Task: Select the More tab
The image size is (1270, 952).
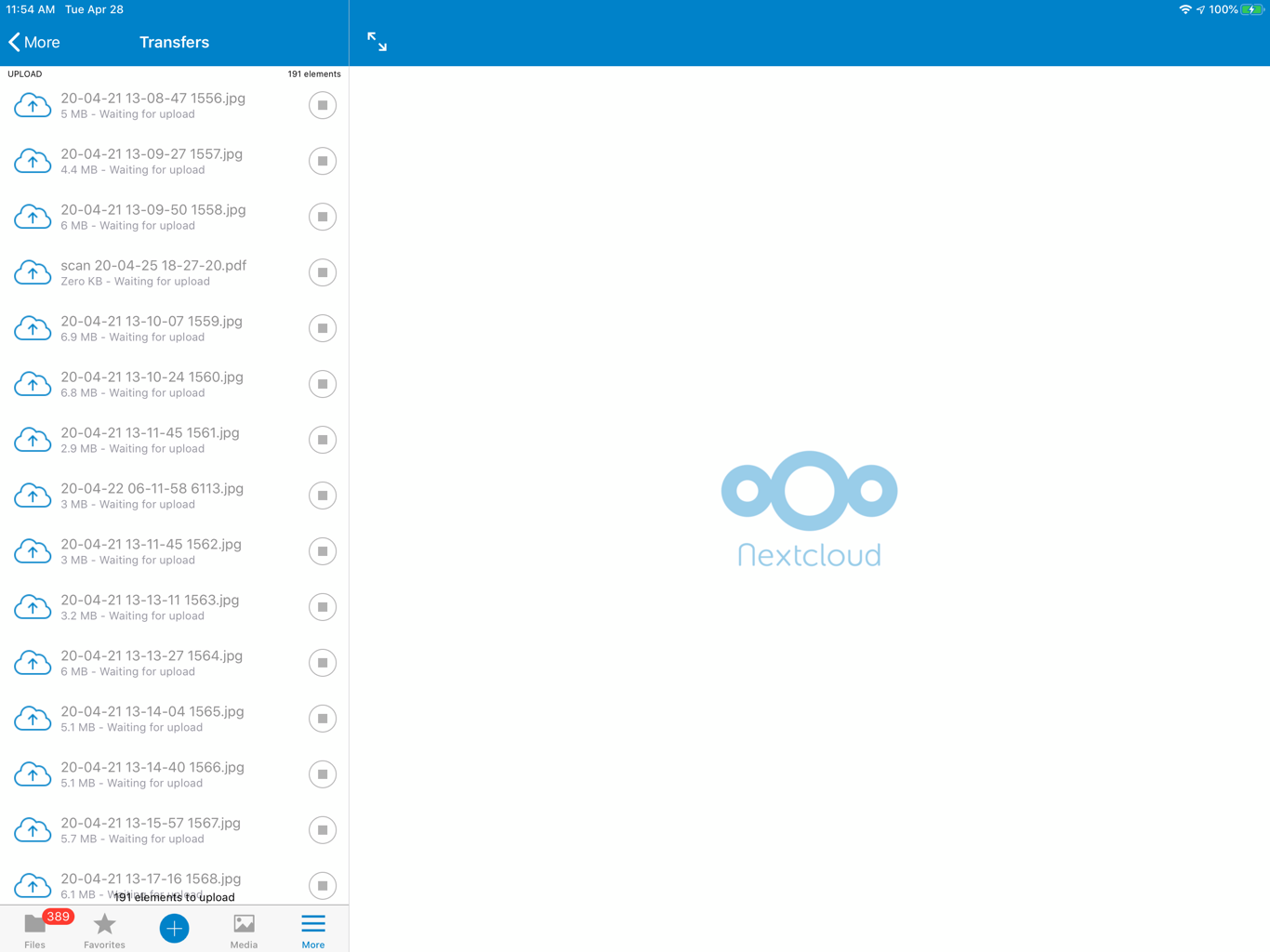Action: 313,930
